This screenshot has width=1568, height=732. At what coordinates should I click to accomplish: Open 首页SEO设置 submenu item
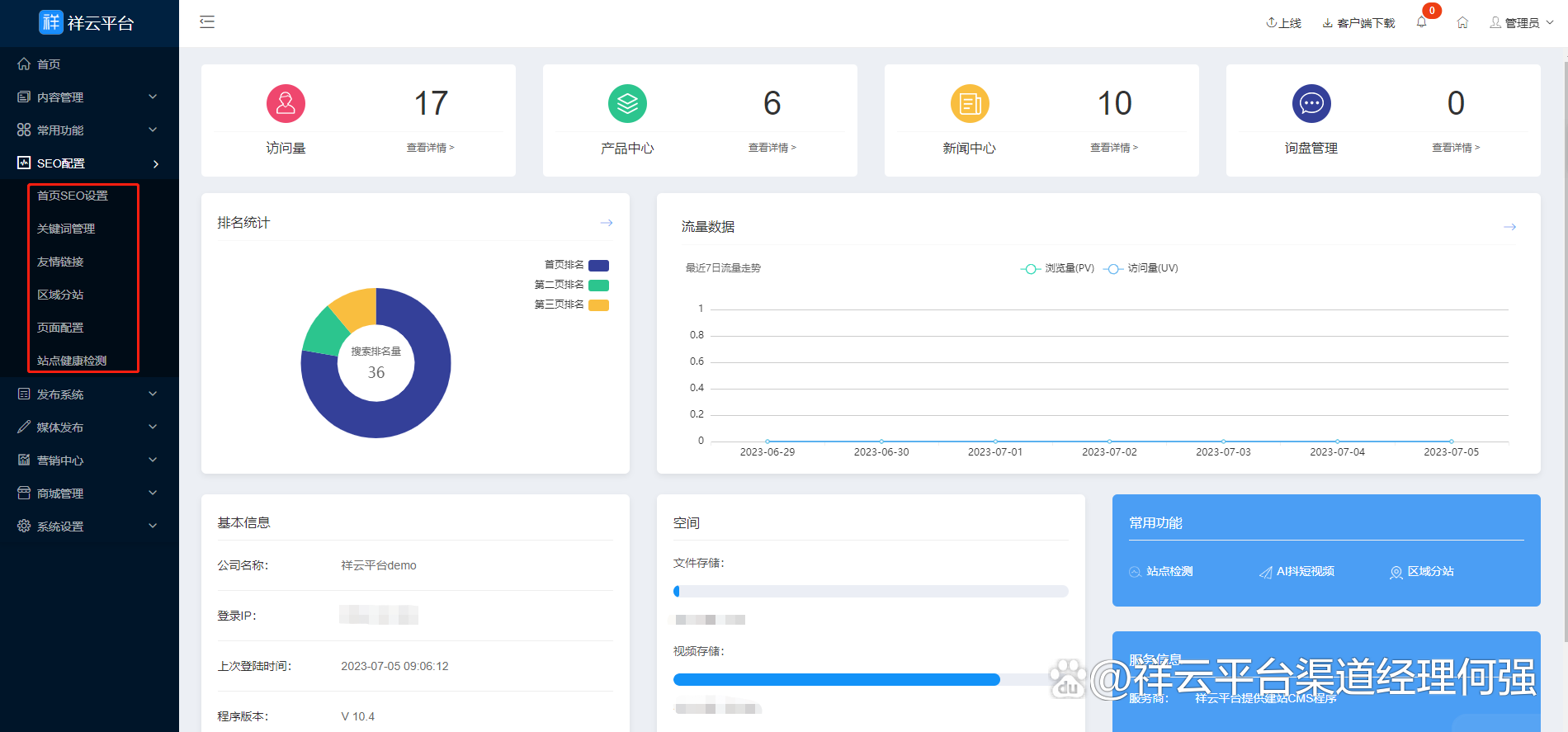pyautogui.click(x=73, y=196)
